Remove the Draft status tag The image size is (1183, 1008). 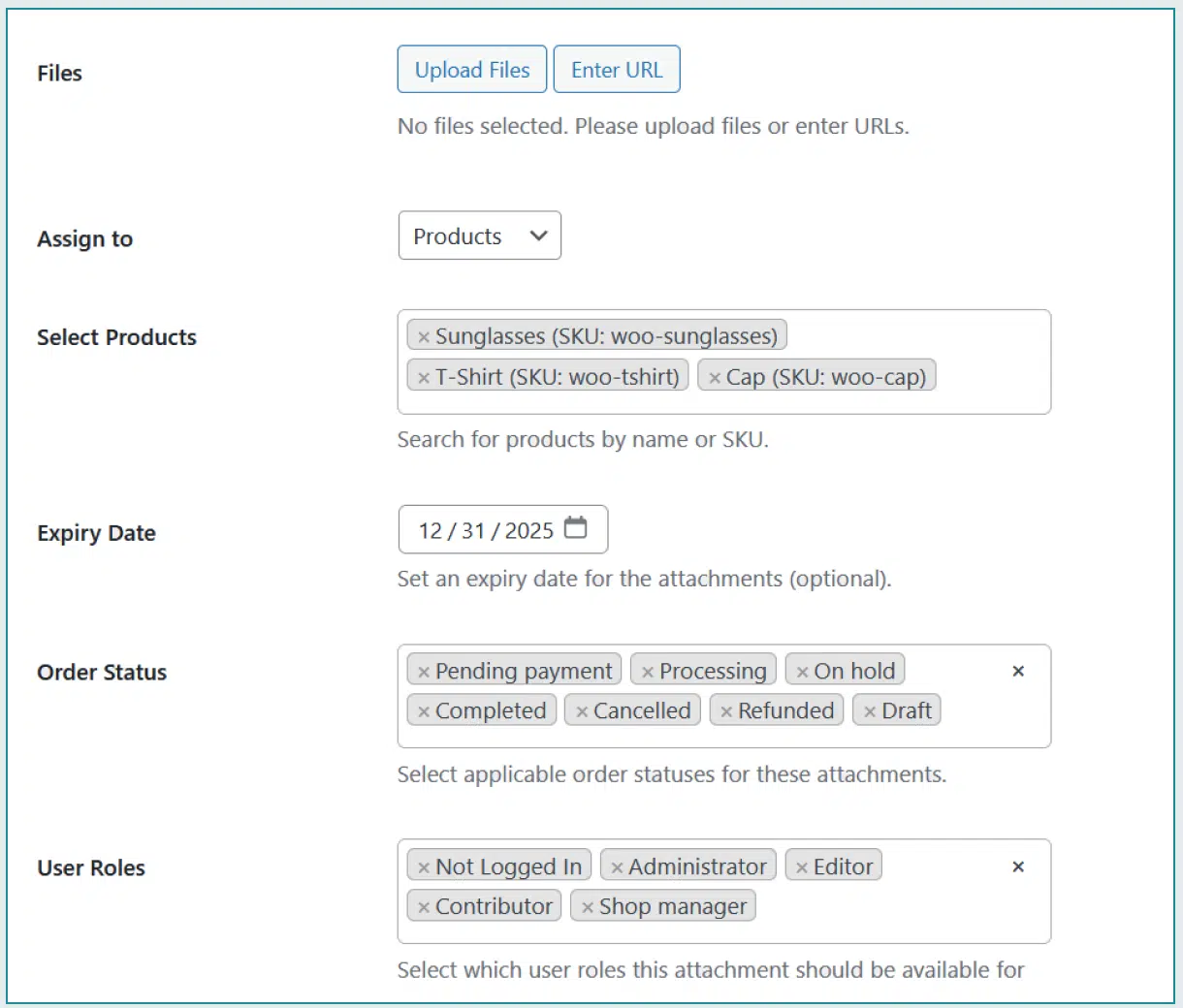pyautogui.click(x=870, y=711)
